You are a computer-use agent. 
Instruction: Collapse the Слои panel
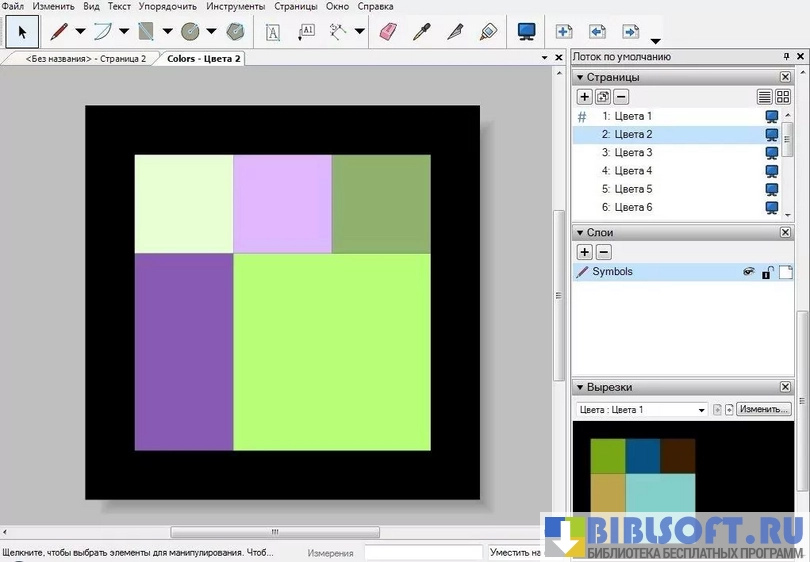tap(579, 233)
